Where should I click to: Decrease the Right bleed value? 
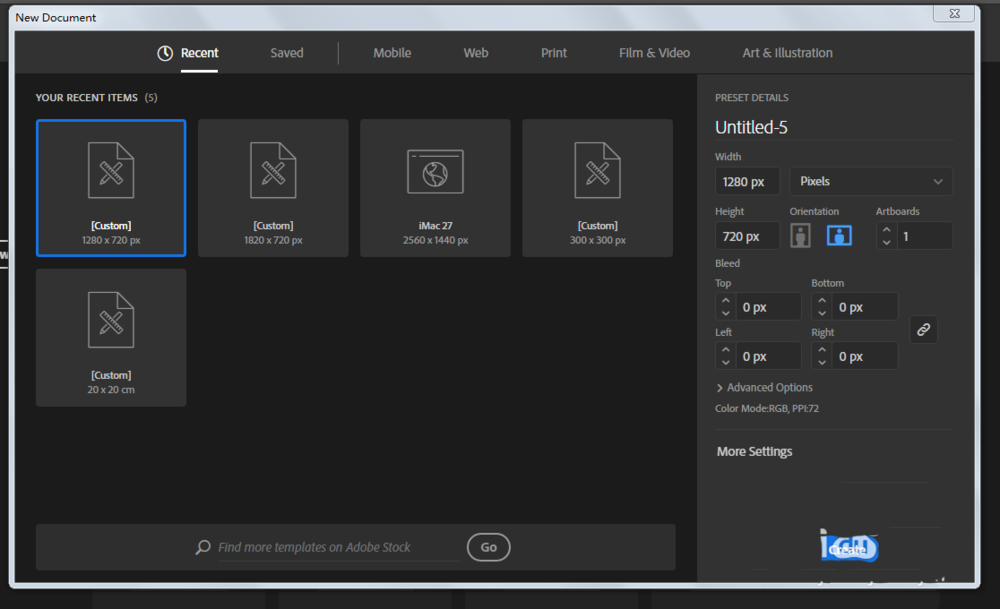coord(821,362)
